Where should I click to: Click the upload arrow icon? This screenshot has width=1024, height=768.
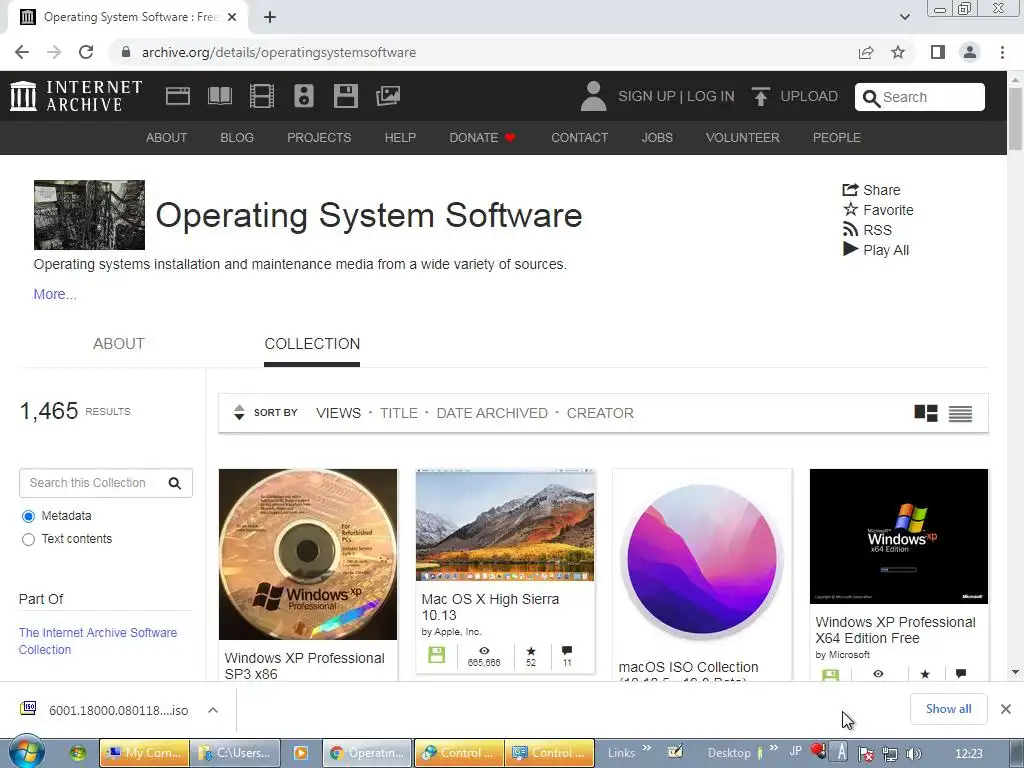click(760, 96)
